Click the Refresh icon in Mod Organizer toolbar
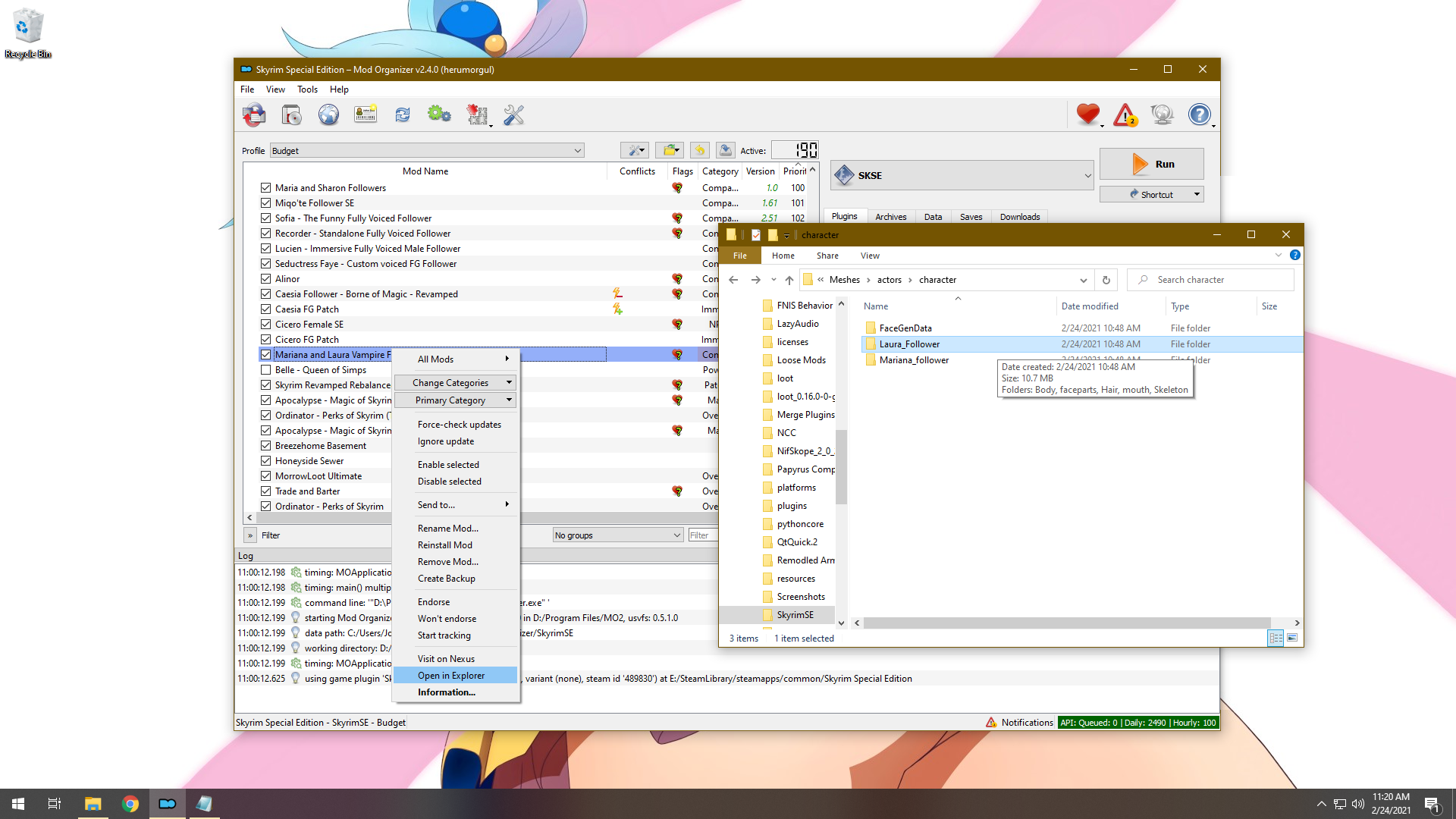The height and width of the screenshot is (819, 1456). pyautogui.click(x=402, y=115)
